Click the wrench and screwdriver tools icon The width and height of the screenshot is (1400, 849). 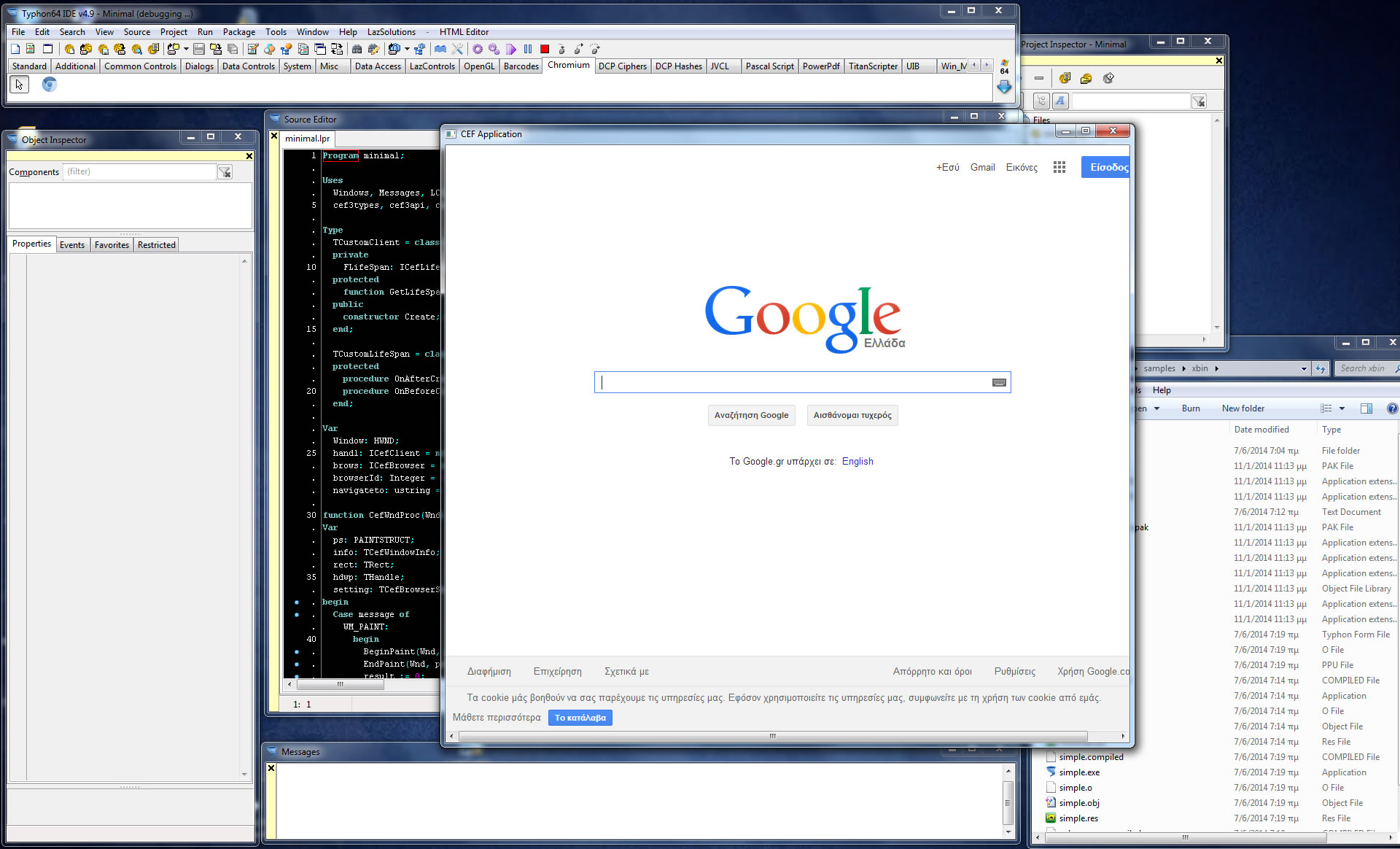click(x=457, y=49)
